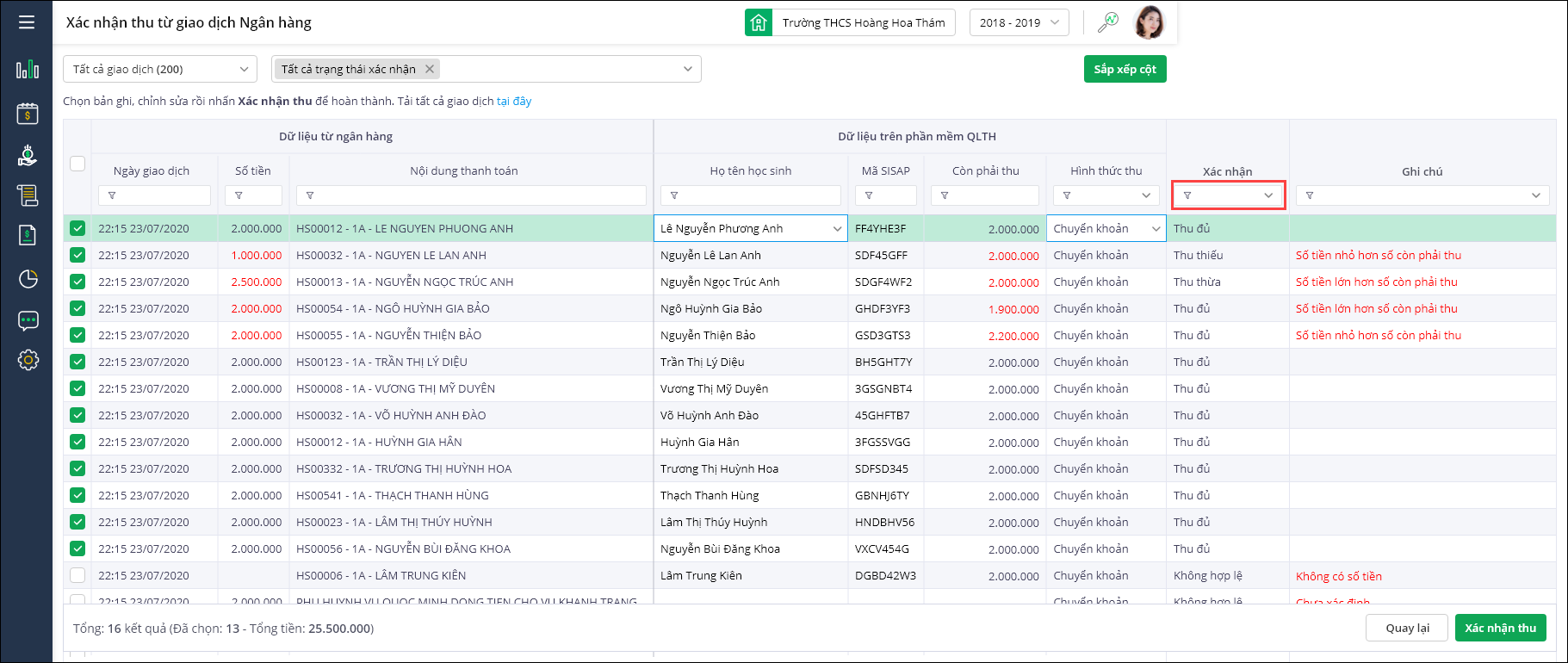The width and height of the screenshot is (1568, 663).
Task: Click the 'tại đây' download link
Action: (514, 102)
